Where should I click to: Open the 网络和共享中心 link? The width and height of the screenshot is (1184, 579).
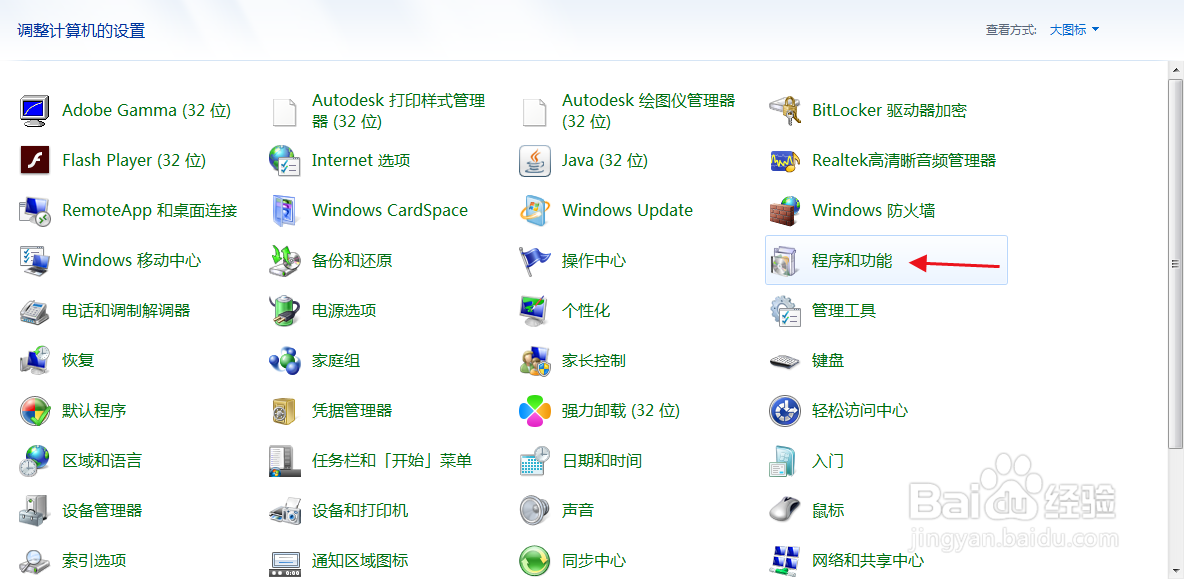pyautogui.click(x=868, y=560)
